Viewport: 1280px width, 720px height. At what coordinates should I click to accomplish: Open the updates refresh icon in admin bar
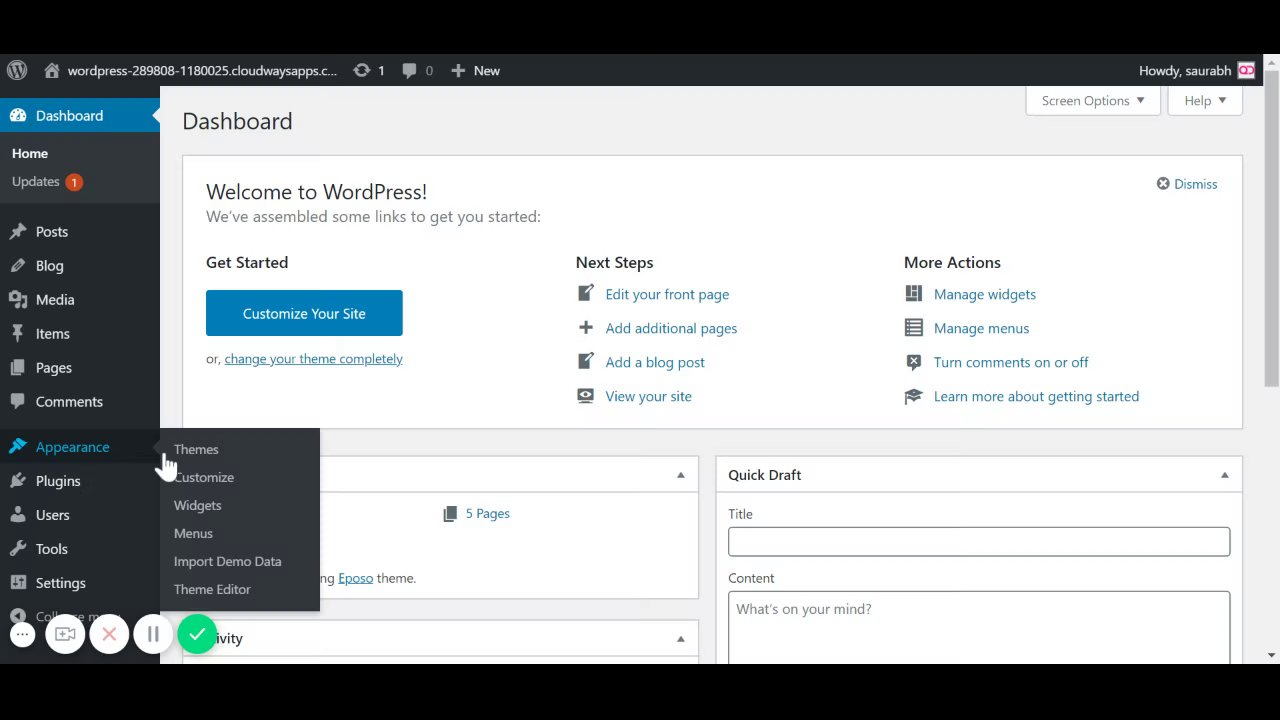coord(362,70)
